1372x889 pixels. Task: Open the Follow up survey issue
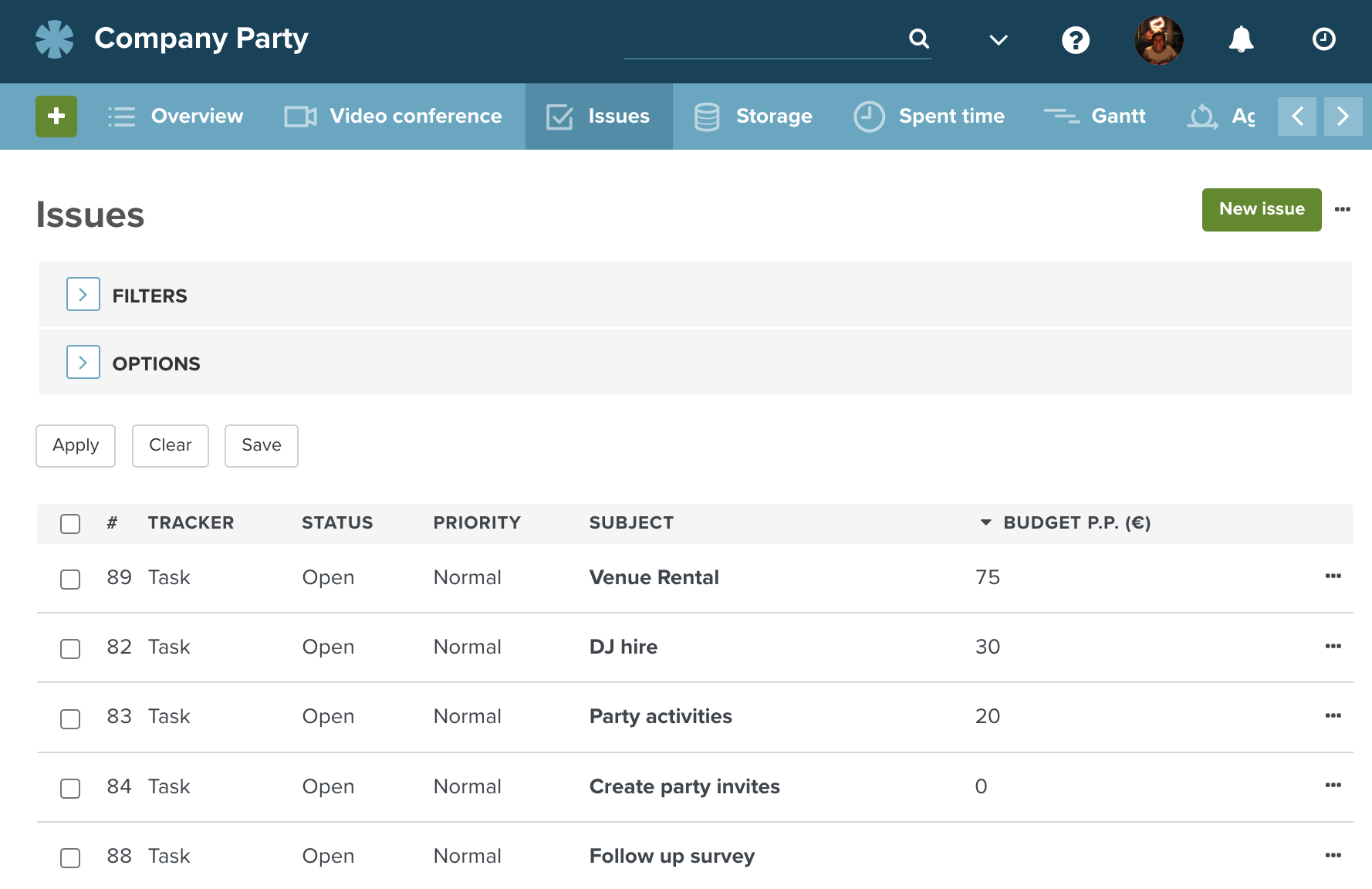pos(672,856)
